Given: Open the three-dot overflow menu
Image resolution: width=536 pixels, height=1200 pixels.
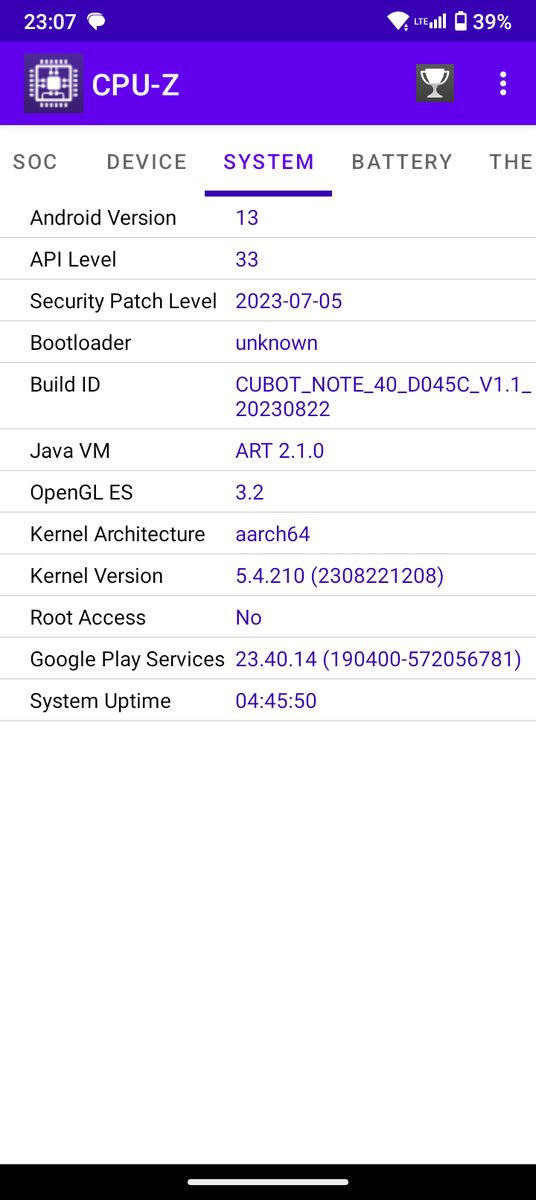Looking at the screenshot, I should (503, 84).
